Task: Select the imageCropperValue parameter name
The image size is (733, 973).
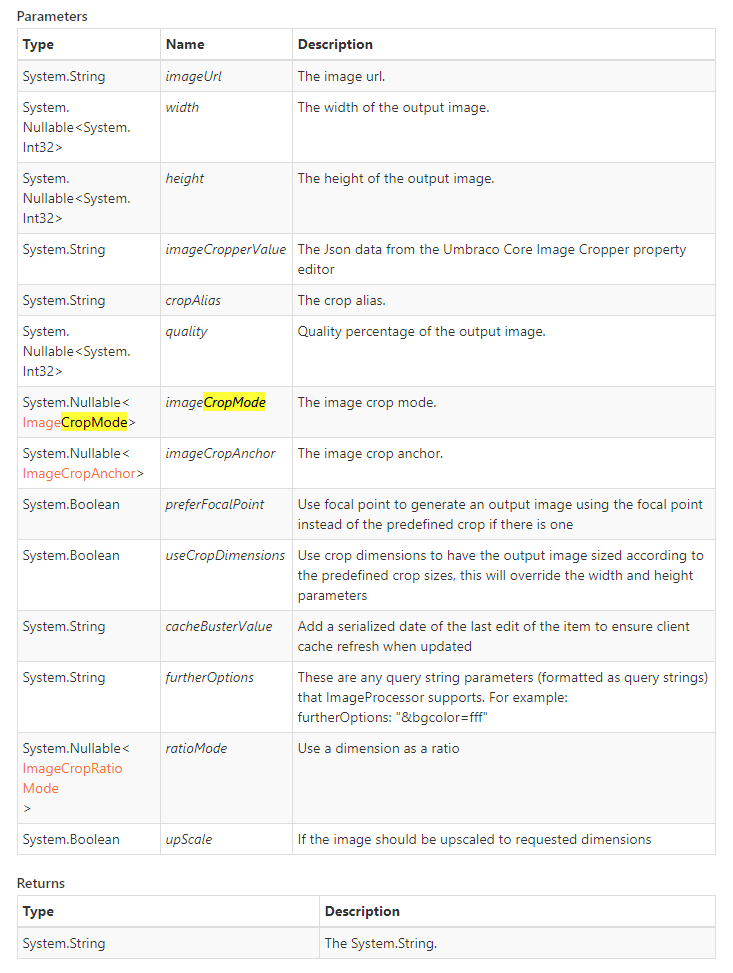Action: point(225,249)
